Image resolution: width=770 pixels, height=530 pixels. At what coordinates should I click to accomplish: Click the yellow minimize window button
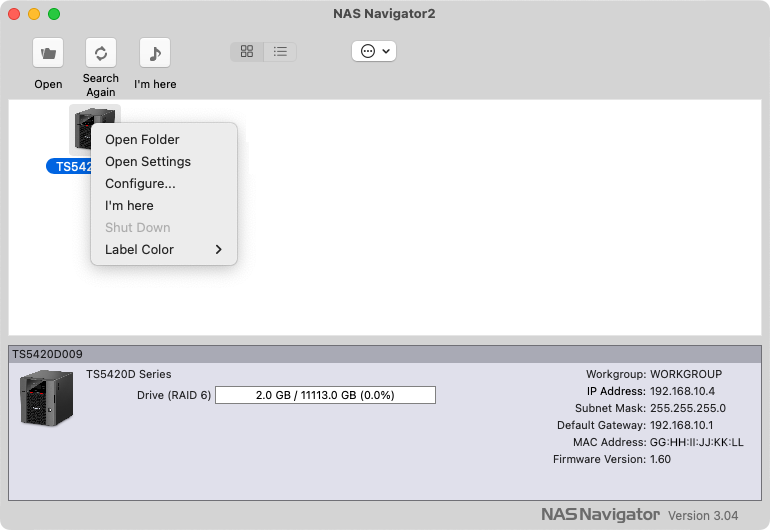(34, 14)
